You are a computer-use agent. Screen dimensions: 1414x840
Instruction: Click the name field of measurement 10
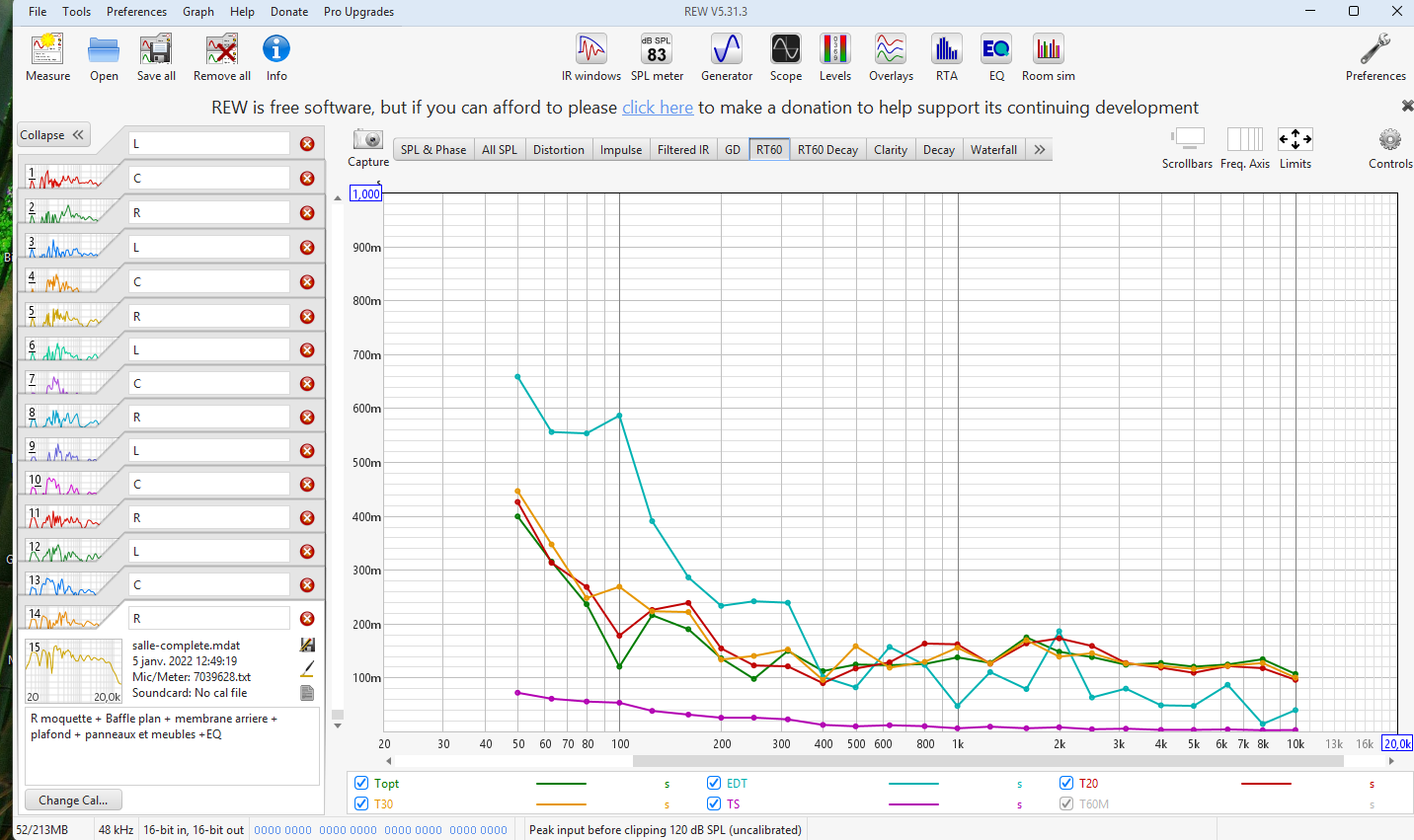[x=209, y=485]
